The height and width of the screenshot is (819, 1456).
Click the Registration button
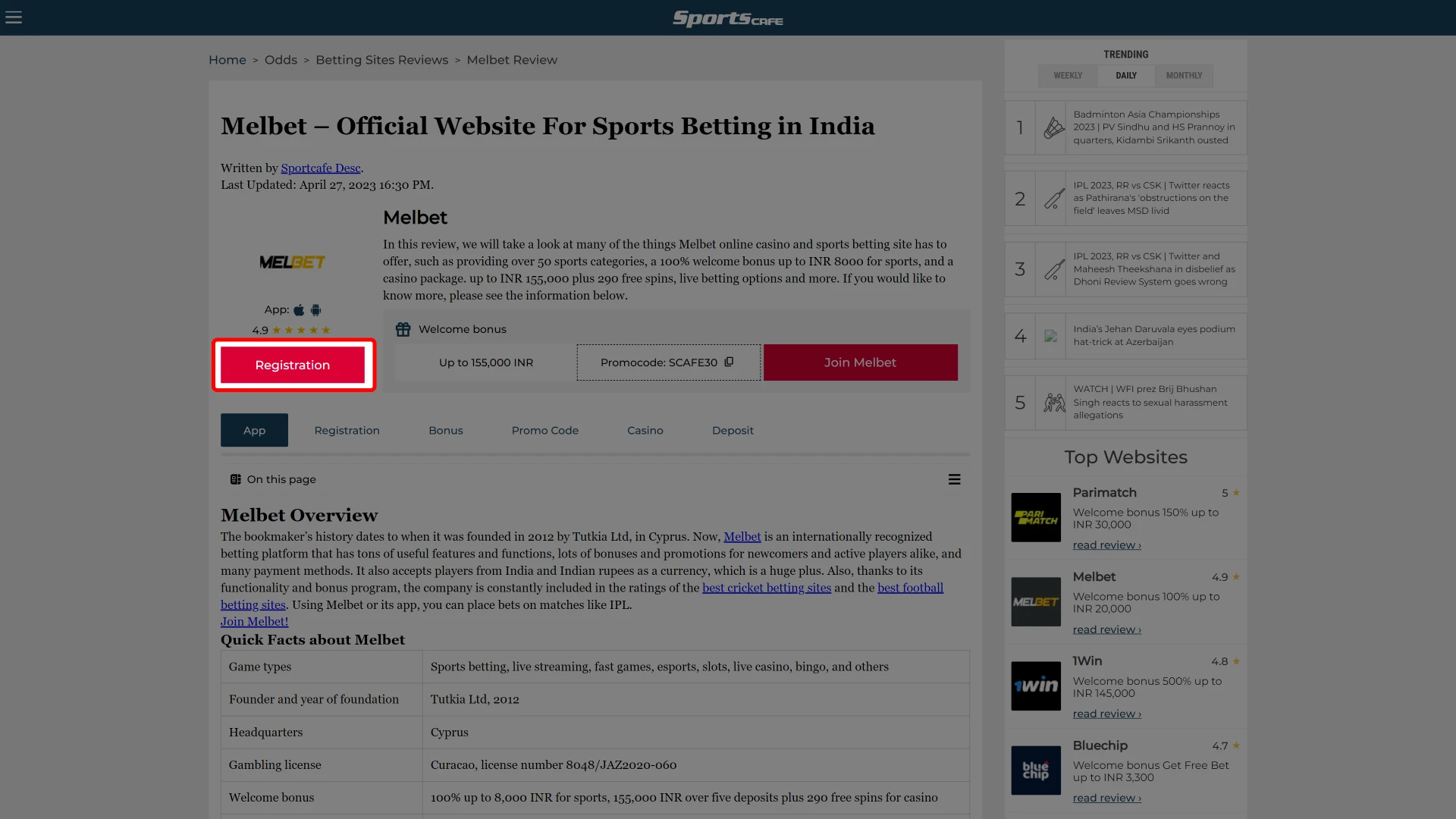pyautogui.click(x=292, y=364)
